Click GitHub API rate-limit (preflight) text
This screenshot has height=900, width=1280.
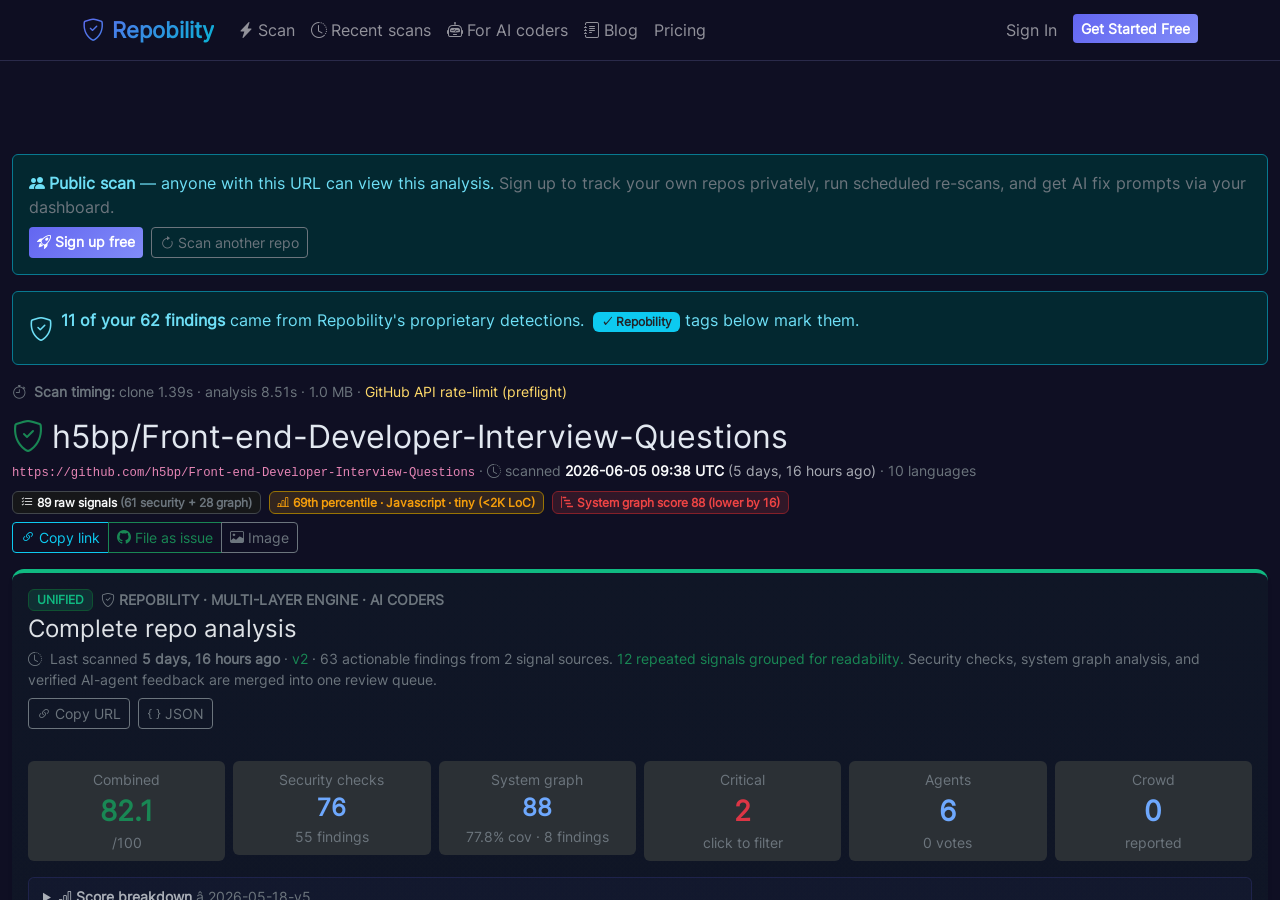coord(466,392)
